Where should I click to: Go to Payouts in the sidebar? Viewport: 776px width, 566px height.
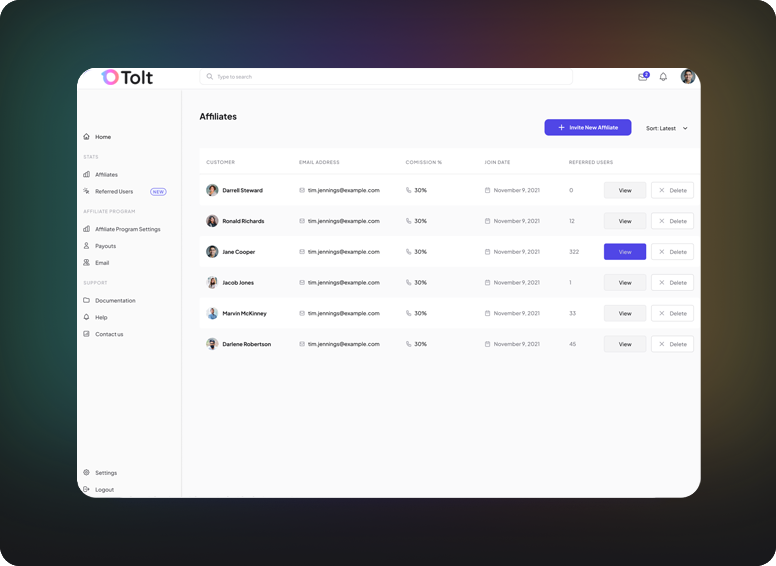[x=105, y=246]
